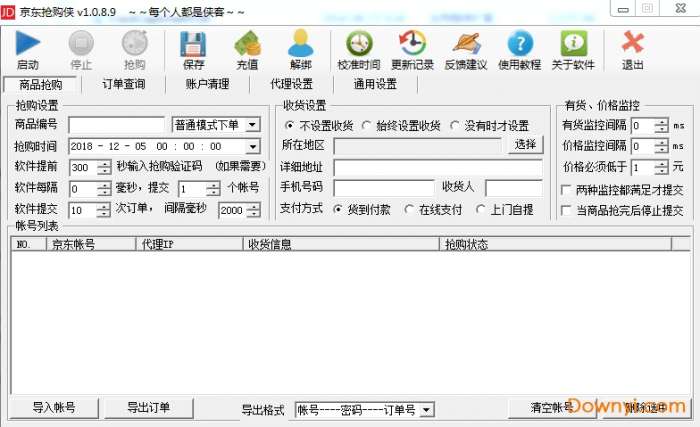Click the JD app icon in title bar
700x427 pixels.
point(8,12)
